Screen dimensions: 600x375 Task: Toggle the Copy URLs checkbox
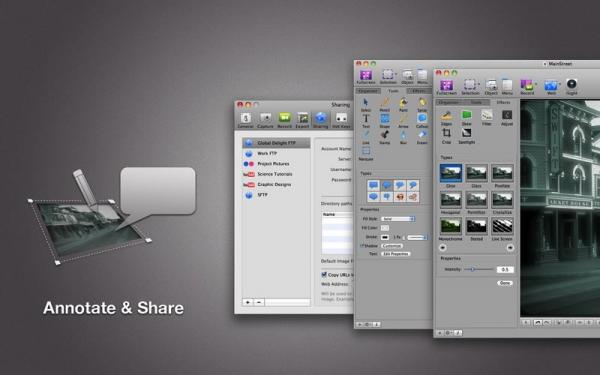click(x=324, y=274)
